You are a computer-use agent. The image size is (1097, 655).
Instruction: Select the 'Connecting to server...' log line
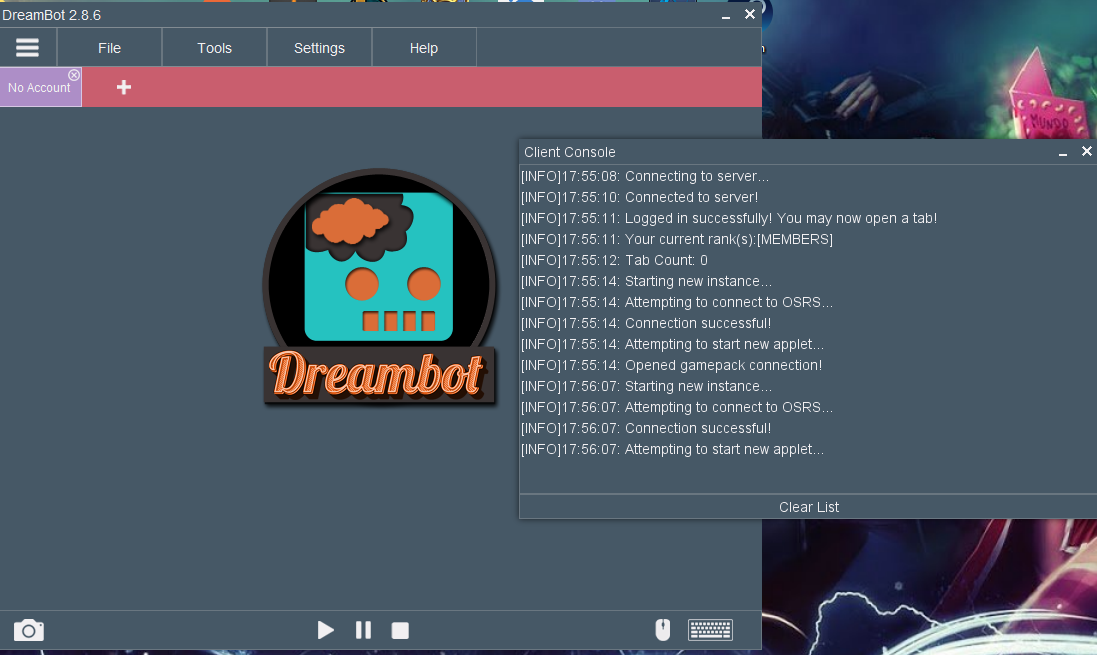click(644, 176)
